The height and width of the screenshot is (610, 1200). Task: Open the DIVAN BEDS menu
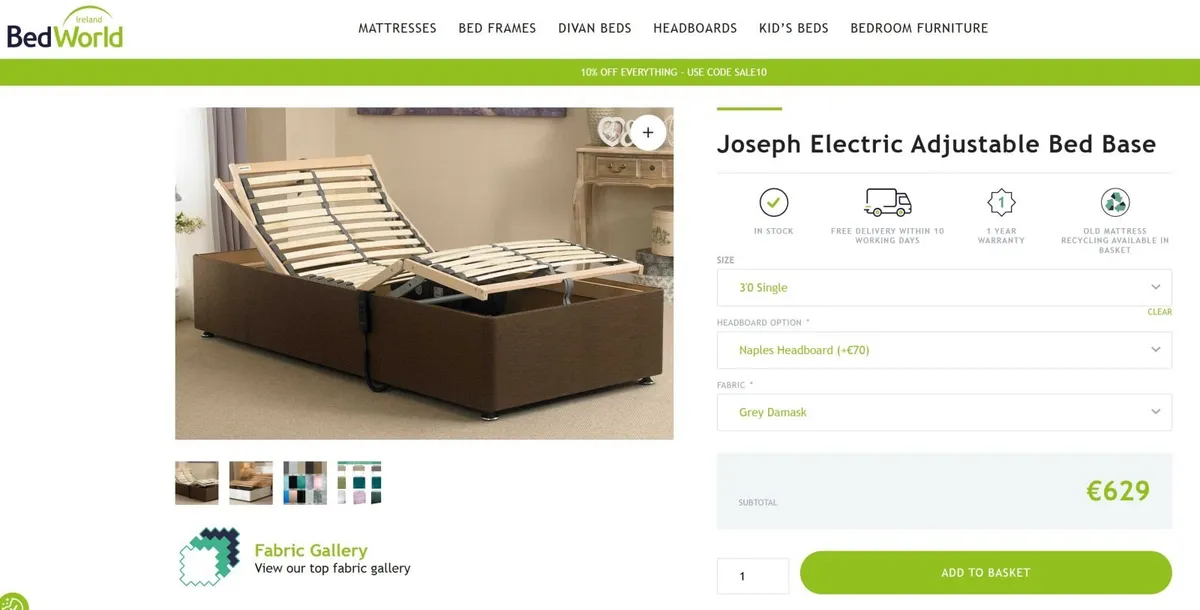pos(594,28)
